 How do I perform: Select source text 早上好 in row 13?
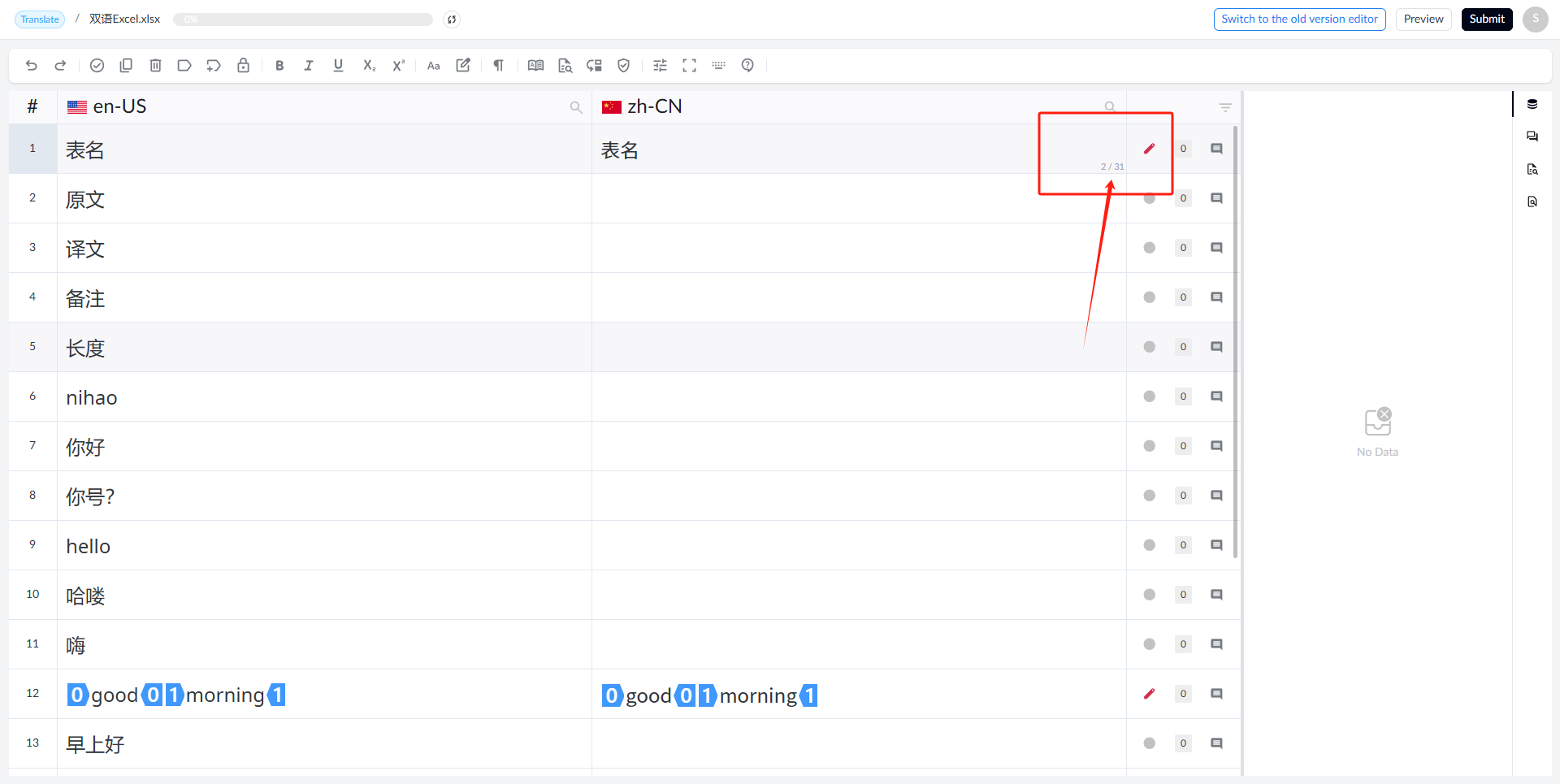95,744
